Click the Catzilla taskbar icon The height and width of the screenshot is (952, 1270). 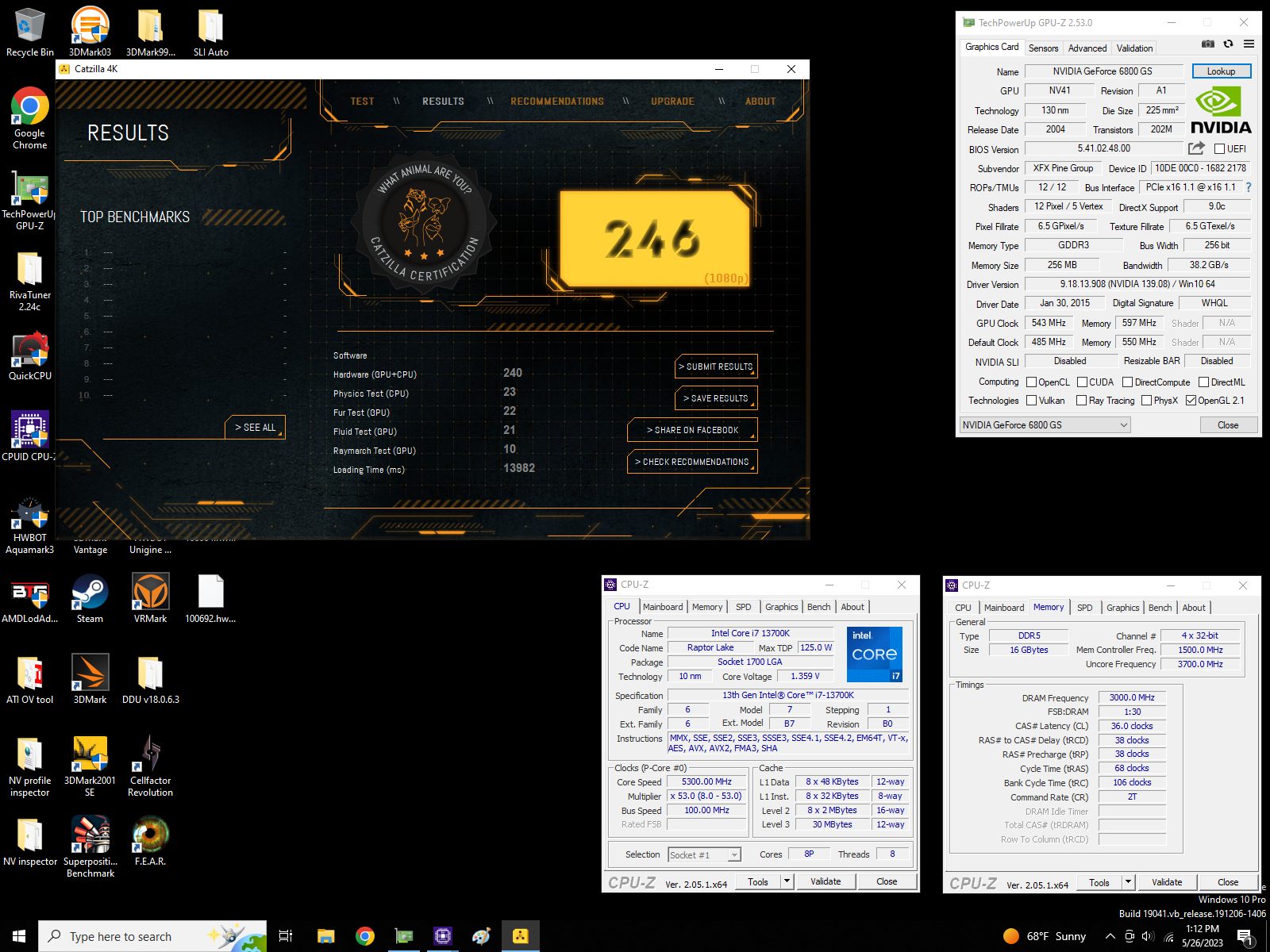click(520, 936)
